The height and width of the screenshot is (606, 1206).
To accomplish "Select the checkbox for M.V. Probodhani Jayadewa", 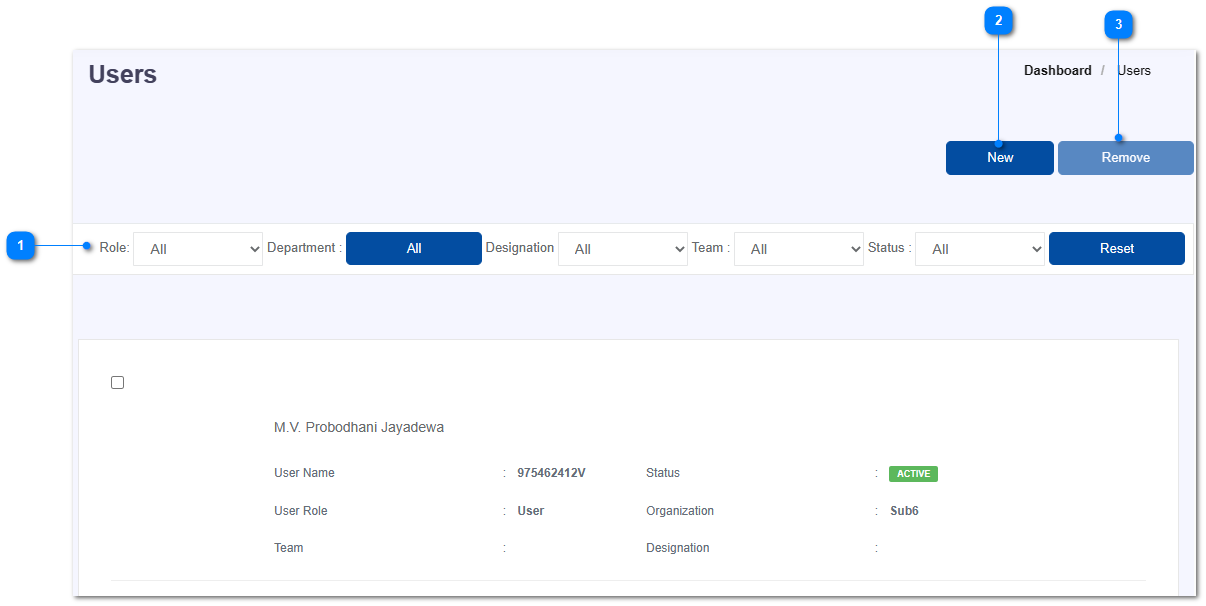I will coord(118,383).
